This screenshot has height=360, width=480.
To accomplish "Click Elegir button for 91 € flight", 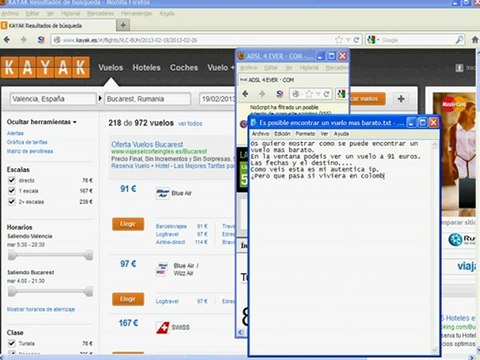I will pos(128,224).
